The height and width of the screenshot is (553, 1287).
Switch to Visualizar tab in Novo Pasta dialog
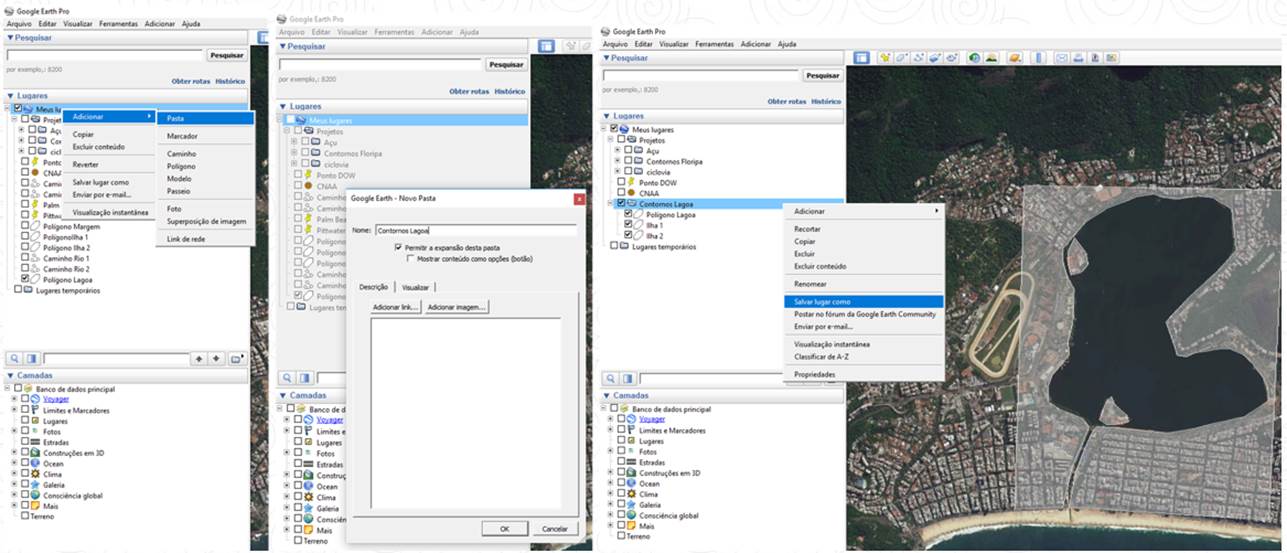415,287
